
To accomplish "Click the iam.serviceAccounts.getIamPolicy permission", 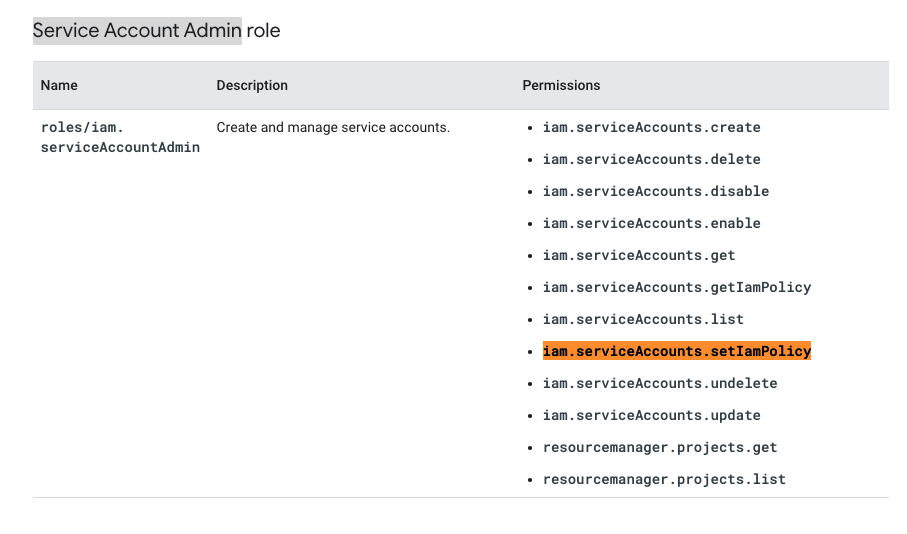I will [676, 288].
